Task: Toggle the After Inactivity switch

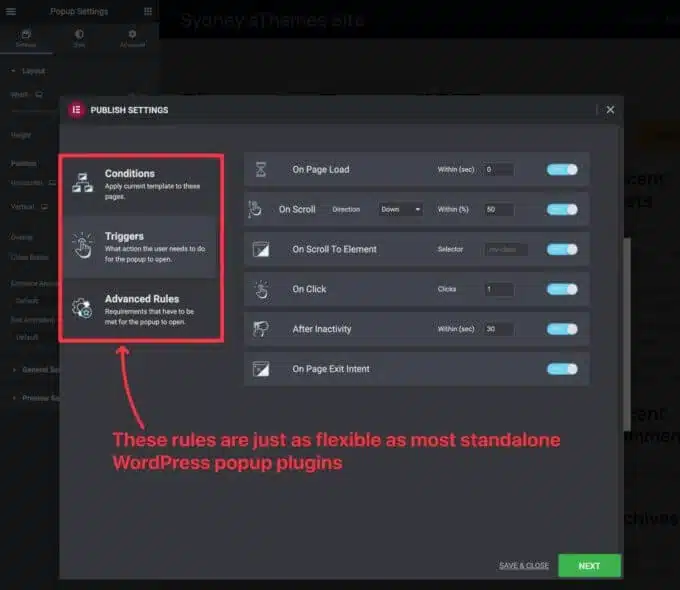Action: tap(562, 329)
